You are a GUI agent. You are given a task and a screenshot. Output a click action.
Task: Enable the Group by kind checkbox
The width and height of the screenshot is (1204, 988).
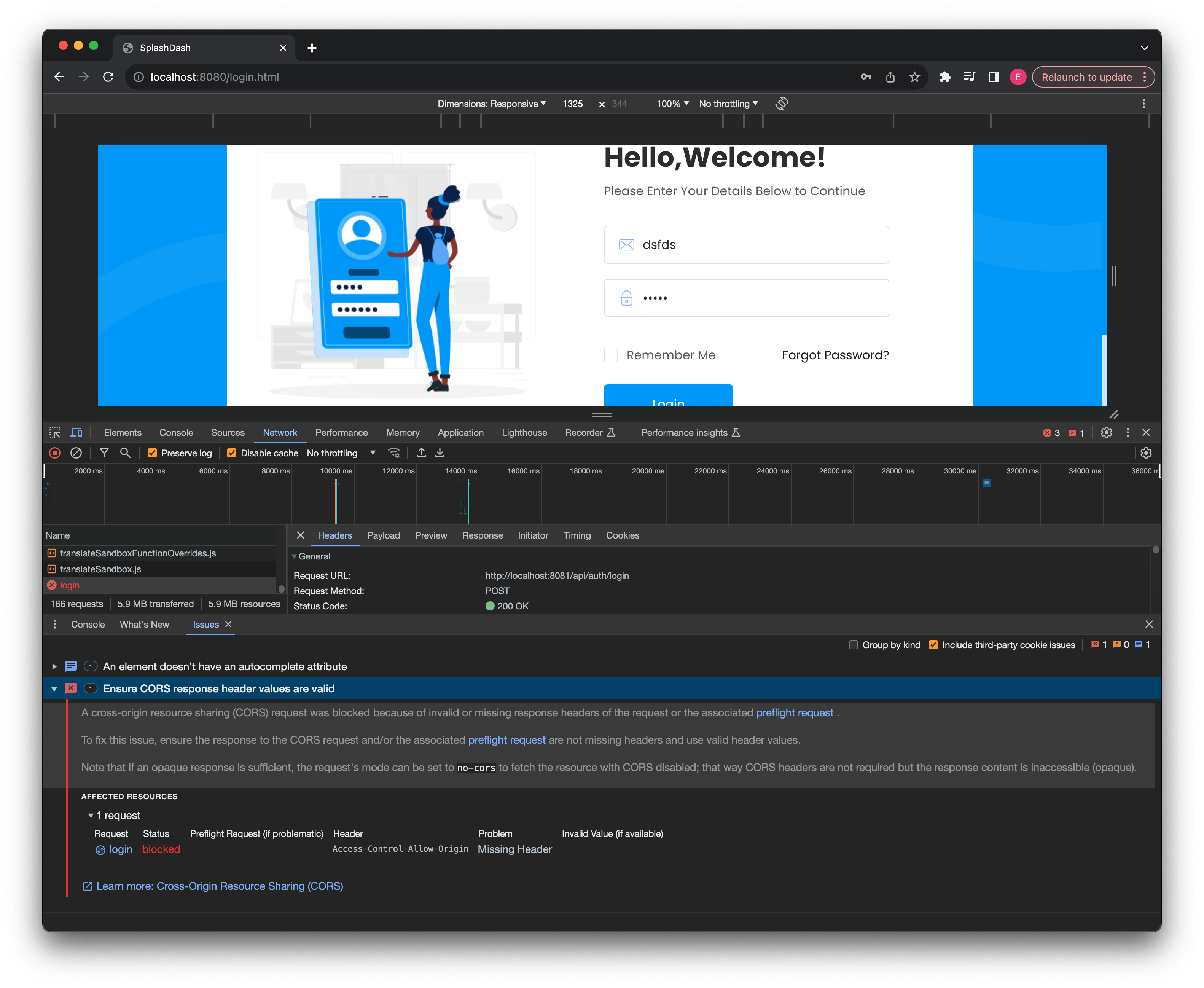[x=853, y=645]
